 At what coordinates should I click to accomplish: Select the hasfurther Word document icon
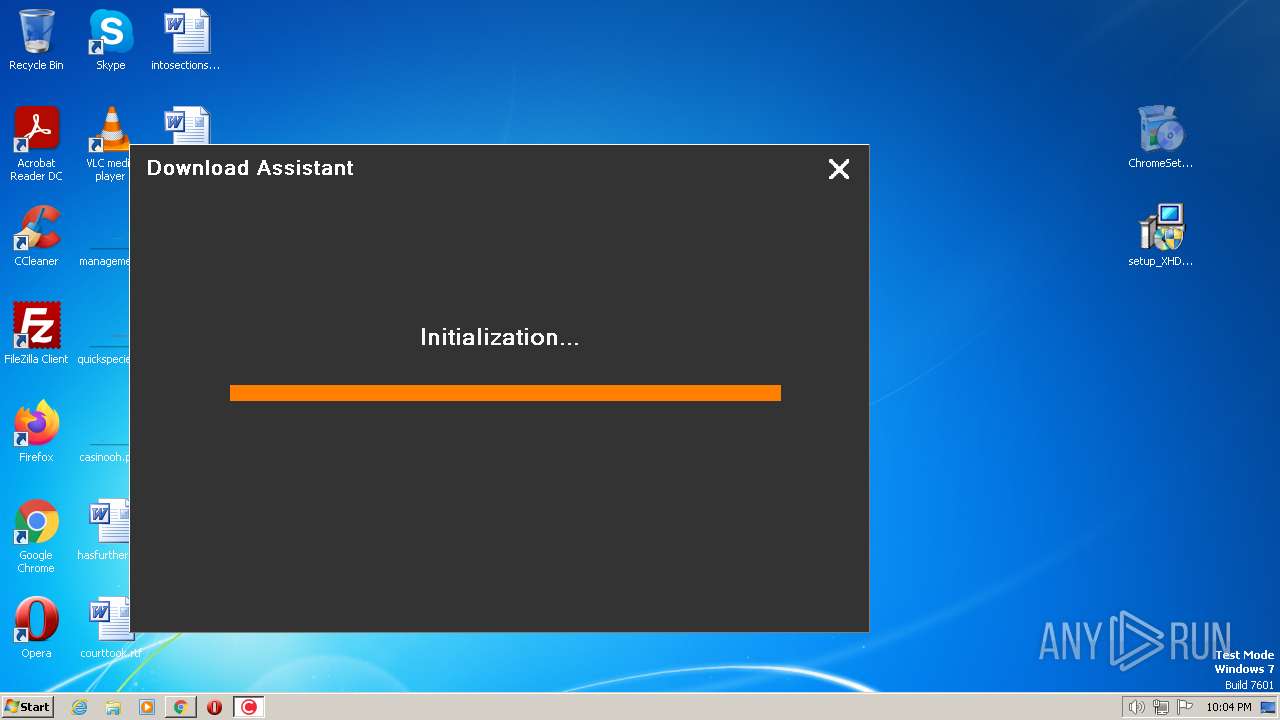click(x=104, y=530)
